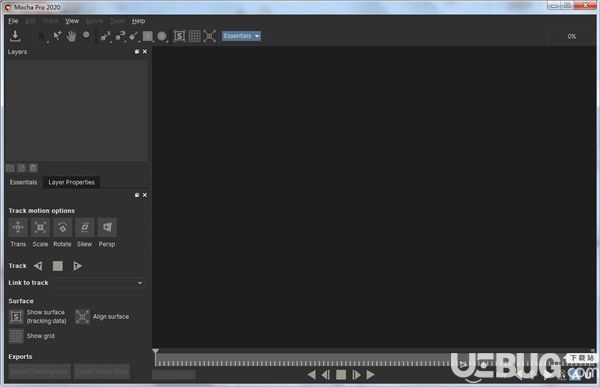Viewport: 600px width, 387px height.
Task: Toggle Skew tracking option
Action: tap(85, 227)
